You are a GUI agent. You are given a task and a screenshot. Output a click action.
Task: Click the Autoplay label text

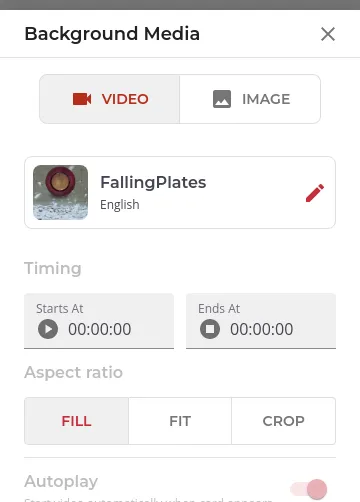(x=61, y=482)
